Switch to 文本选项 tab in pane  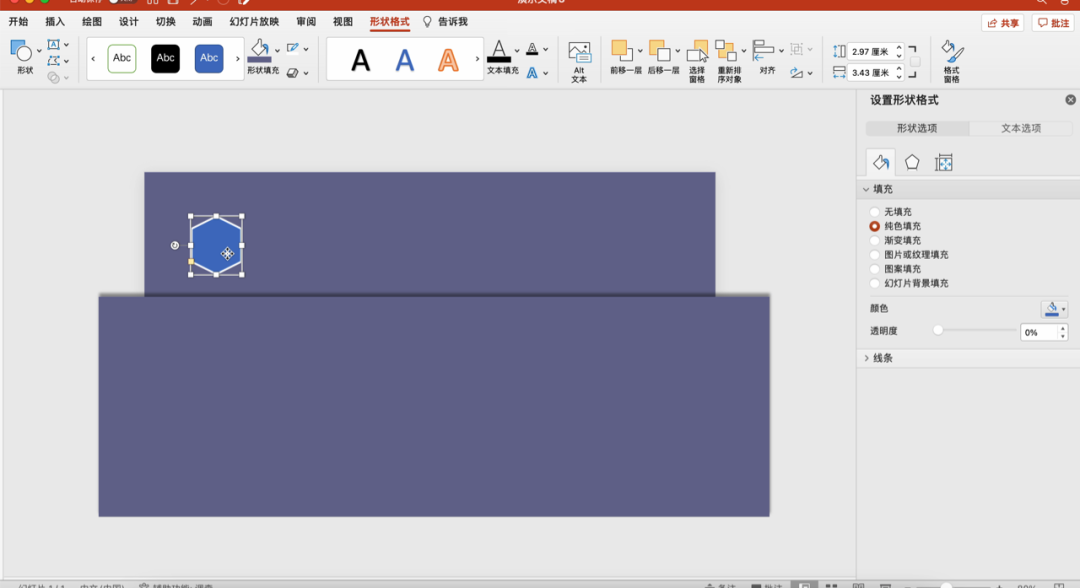click(1021, 128)
